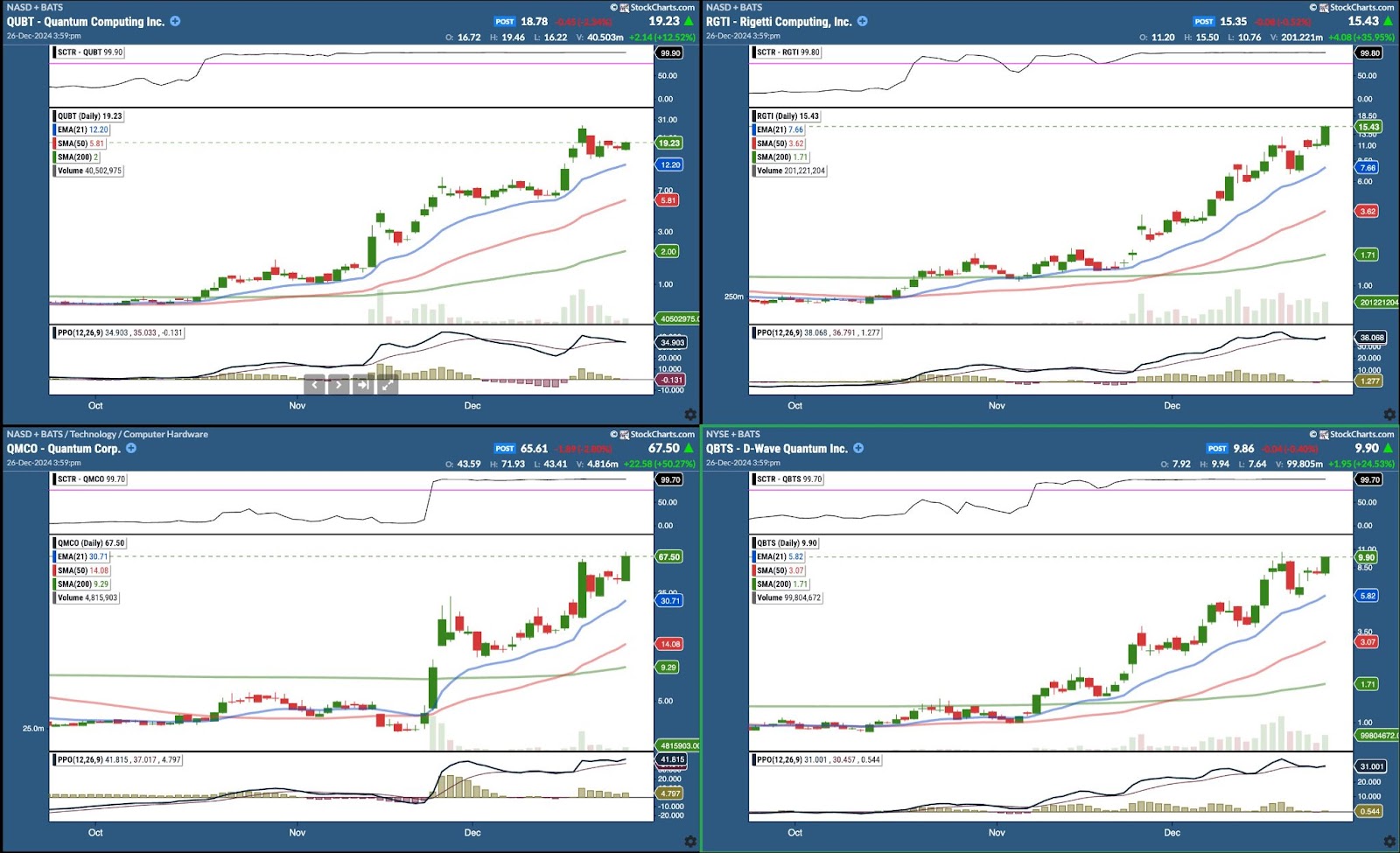Select SMA(50) 14.08 legend on QMCO chart
This screenshot has height=853, width=1400.
tap(83, 570)
